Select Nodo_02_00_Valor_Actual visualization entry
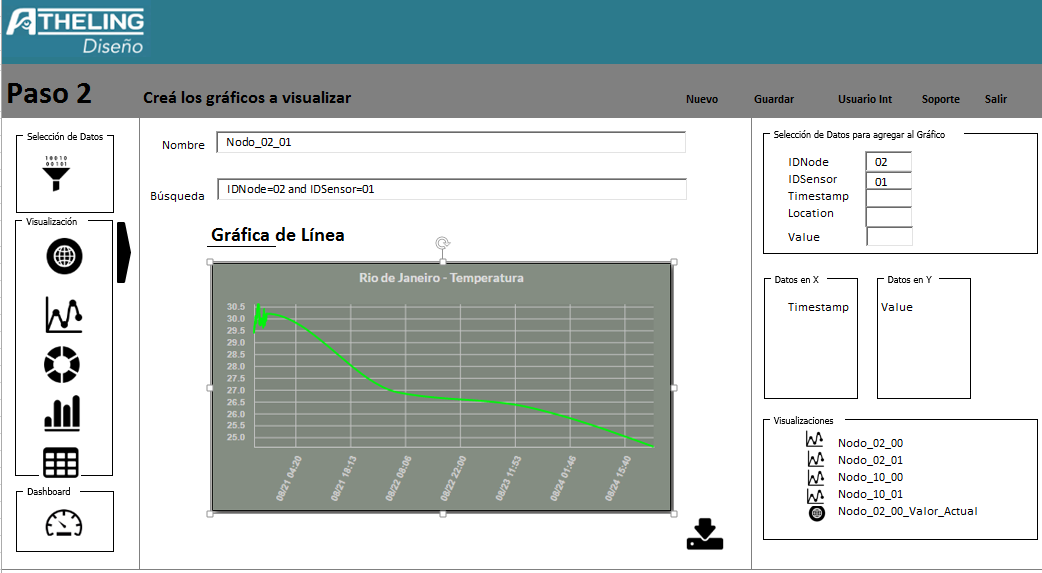The image size is (1042, 573). pos(907,511)
